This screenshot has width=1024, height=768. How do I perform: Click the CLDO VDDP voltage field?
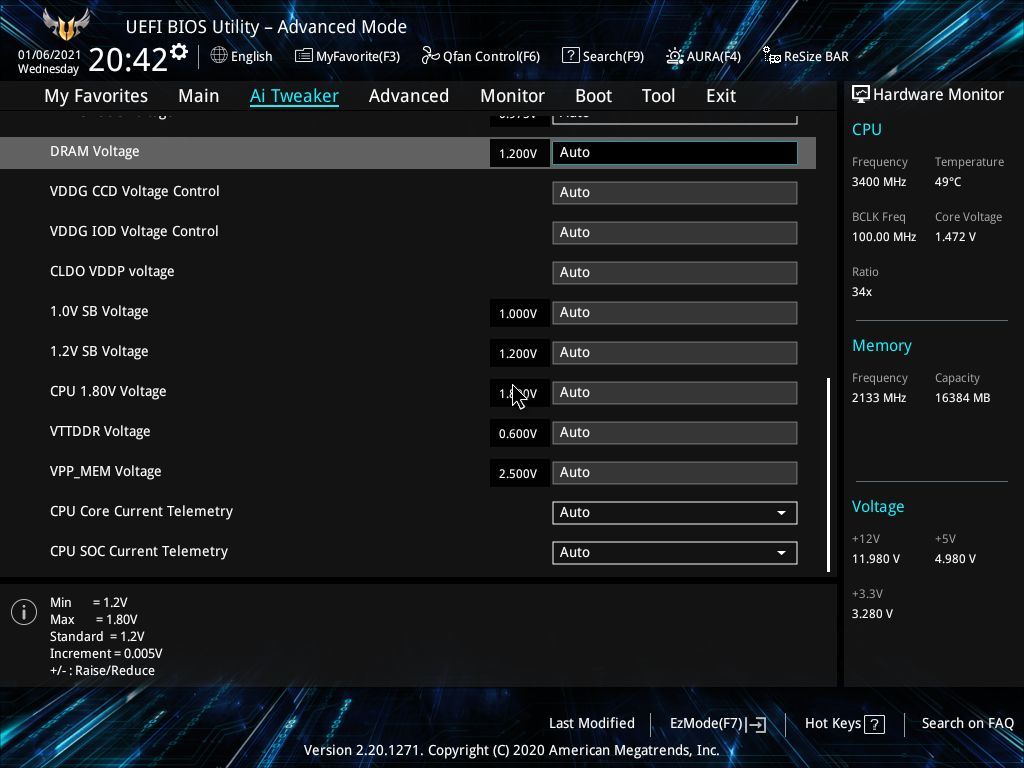click(675, 272)
